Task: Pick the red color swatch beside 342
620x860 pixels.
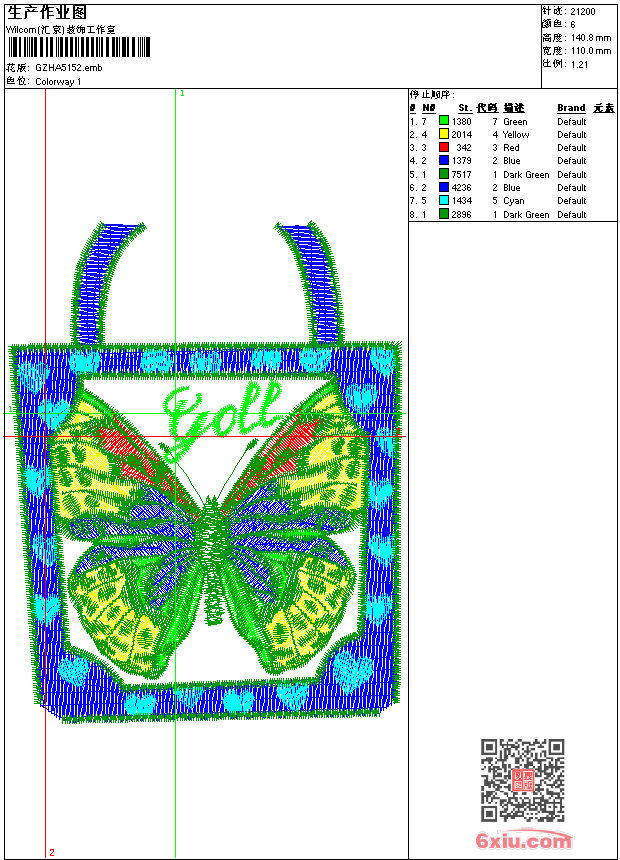Action: coord(444,147)
